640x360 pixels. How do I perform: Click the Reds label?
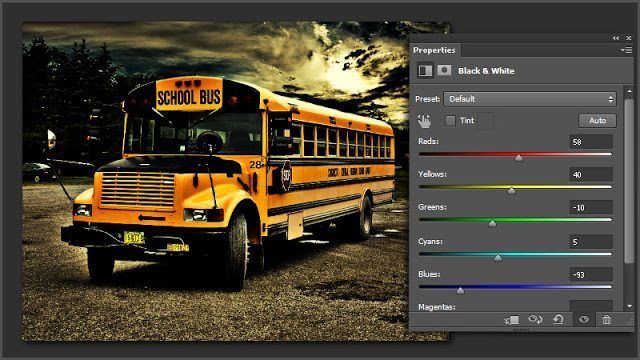tap(428, 141)
